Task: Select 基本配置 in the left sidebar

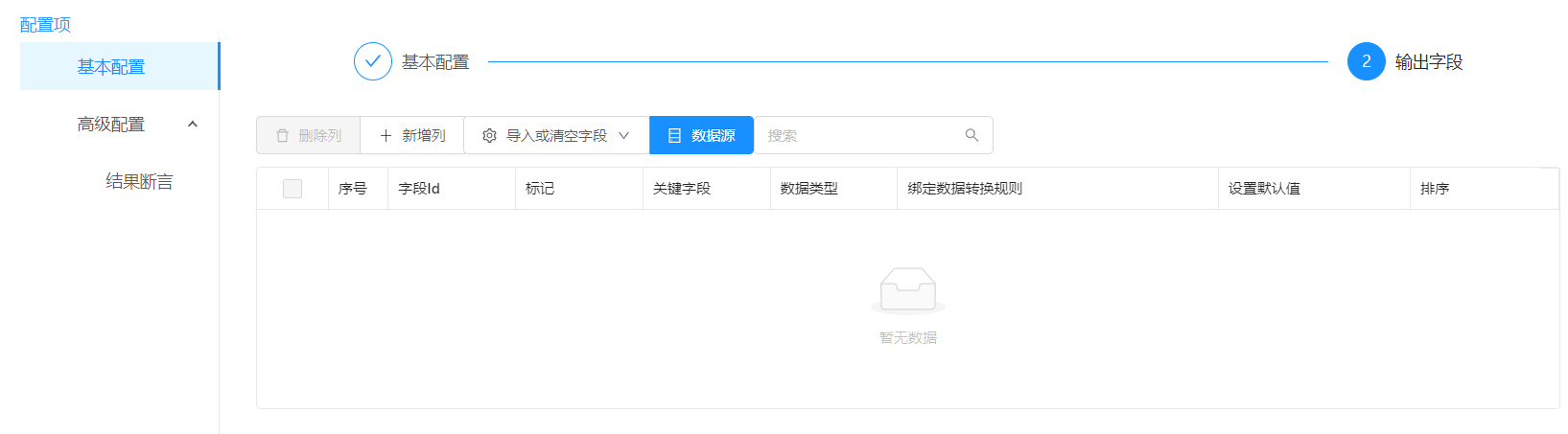Action: coord(111,67)
